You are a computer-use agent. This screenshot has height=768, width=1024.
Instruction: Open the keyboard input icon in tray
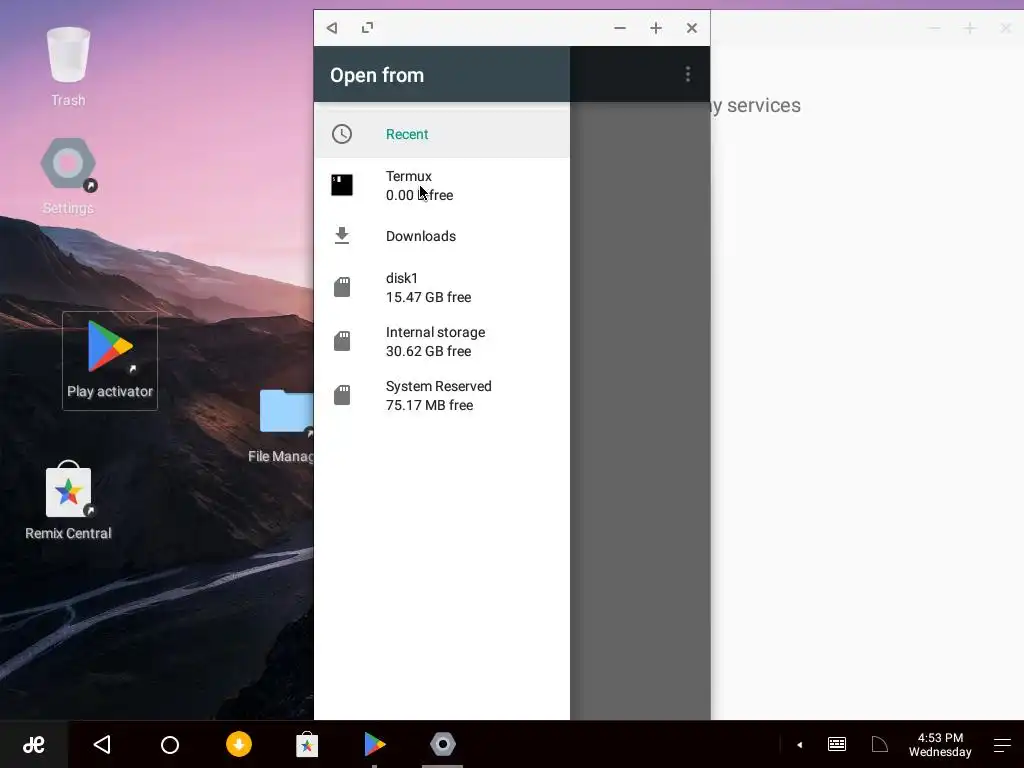click(x=837, y=744)
